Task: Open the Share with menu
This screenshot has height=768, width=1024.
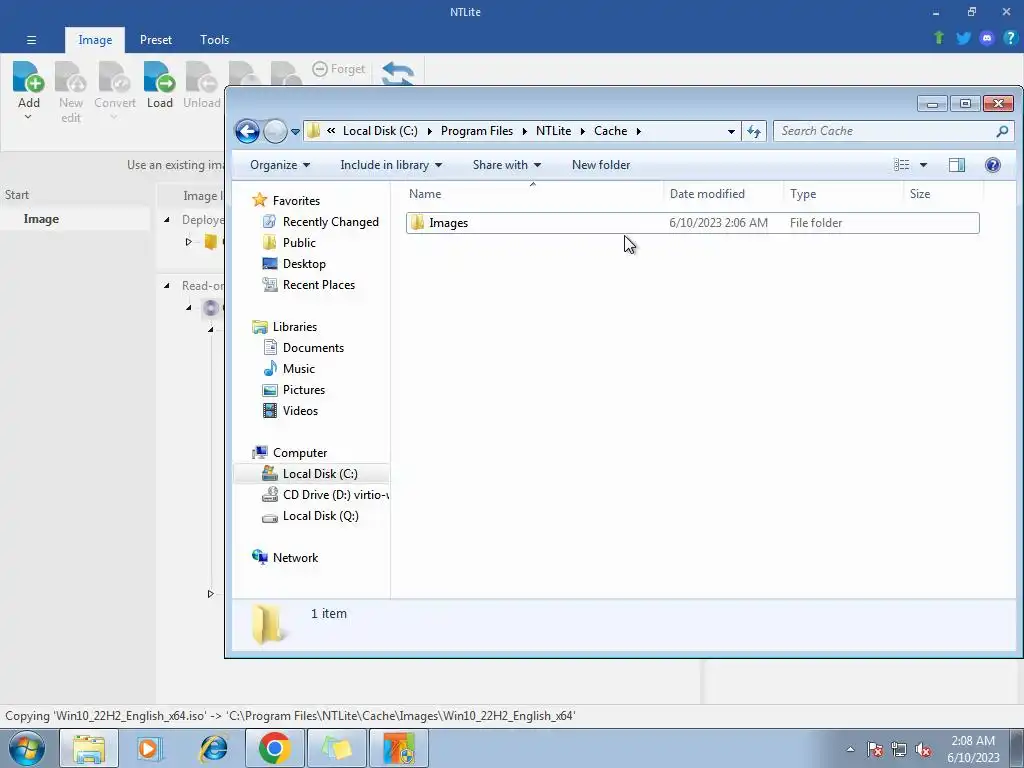Action: pyautogui.click(x=506, y=165)
